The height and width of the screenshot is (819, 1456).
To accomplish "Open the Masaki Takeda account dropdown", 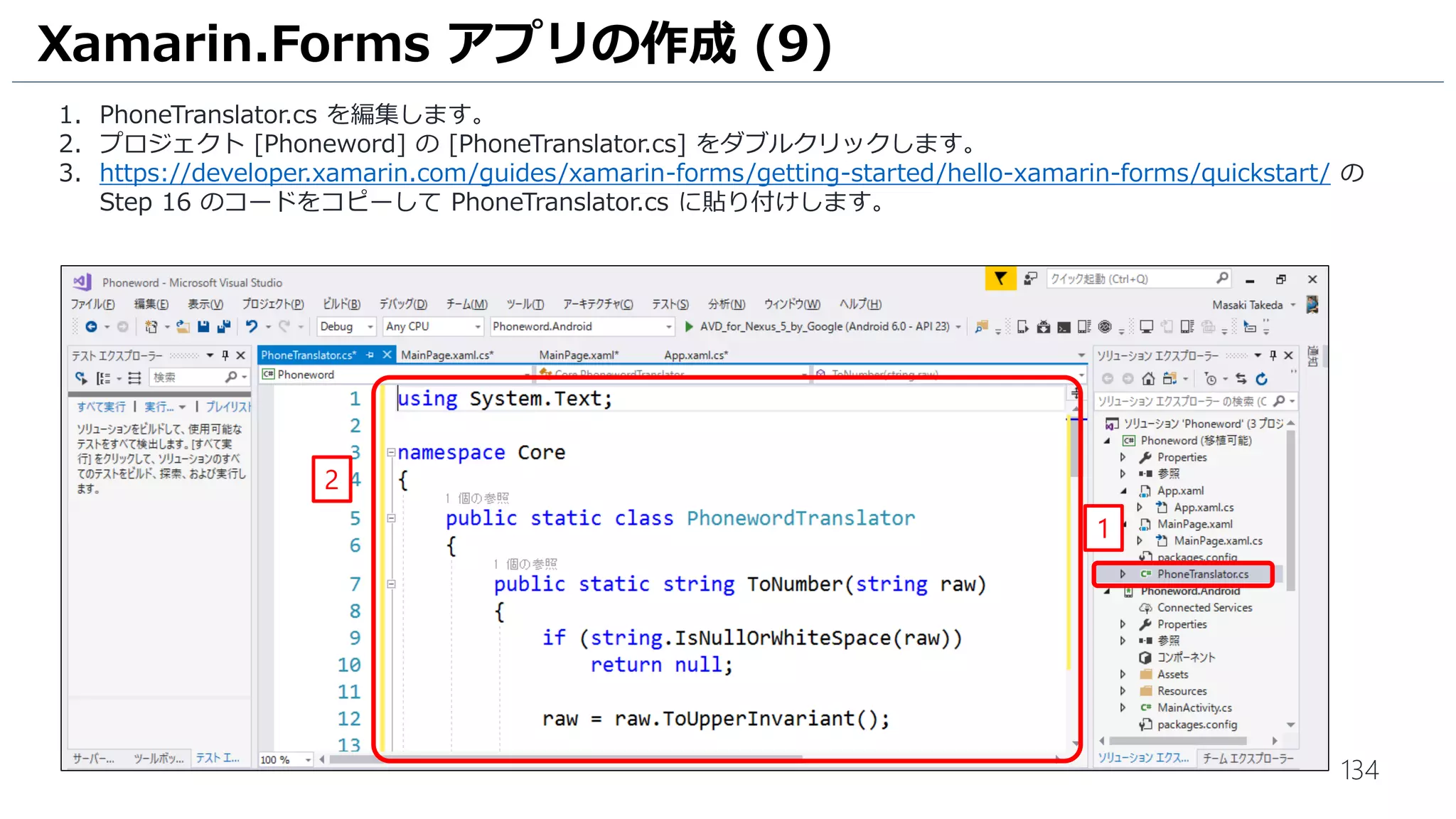I will click(x=1254, y=305).
